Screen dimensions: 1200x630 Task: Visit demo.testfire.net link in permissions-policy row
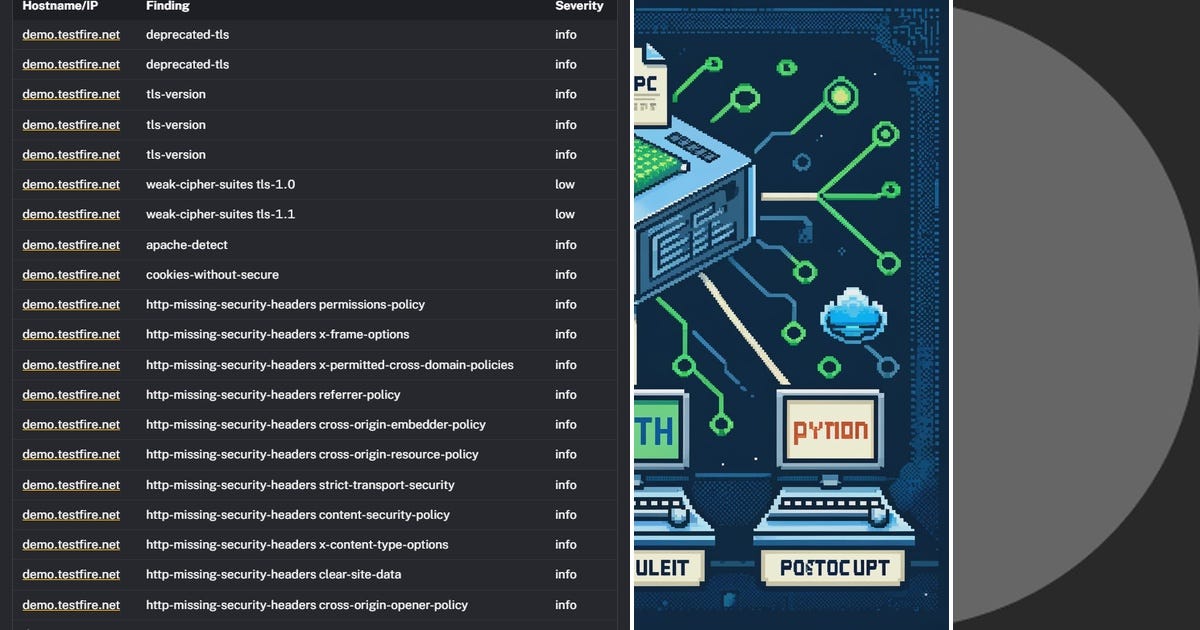click(71, 304)
